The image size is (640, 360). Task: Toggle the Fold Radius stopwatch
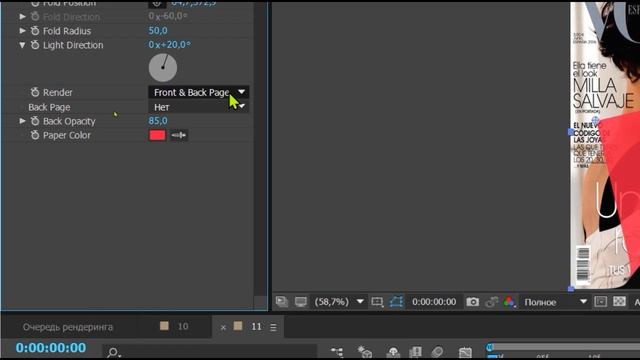[x=35, y=31]
